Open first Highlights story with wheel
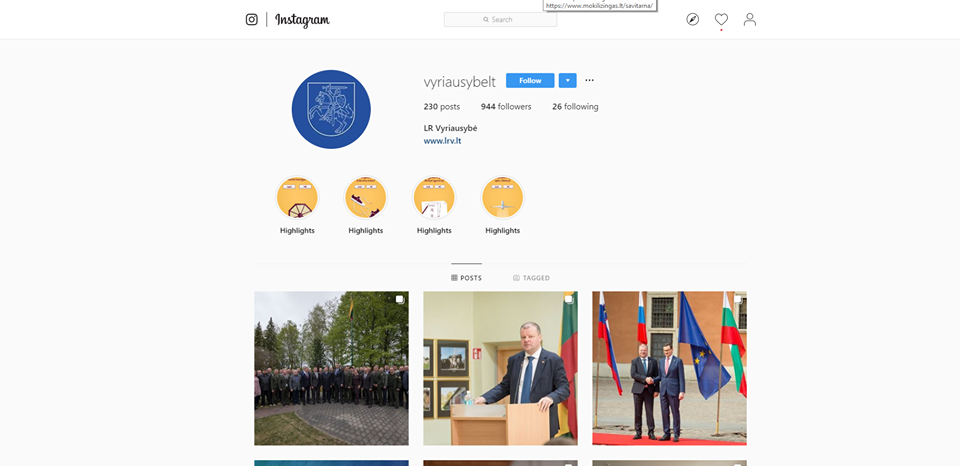 pyautogui.click(x=297, y=197)
